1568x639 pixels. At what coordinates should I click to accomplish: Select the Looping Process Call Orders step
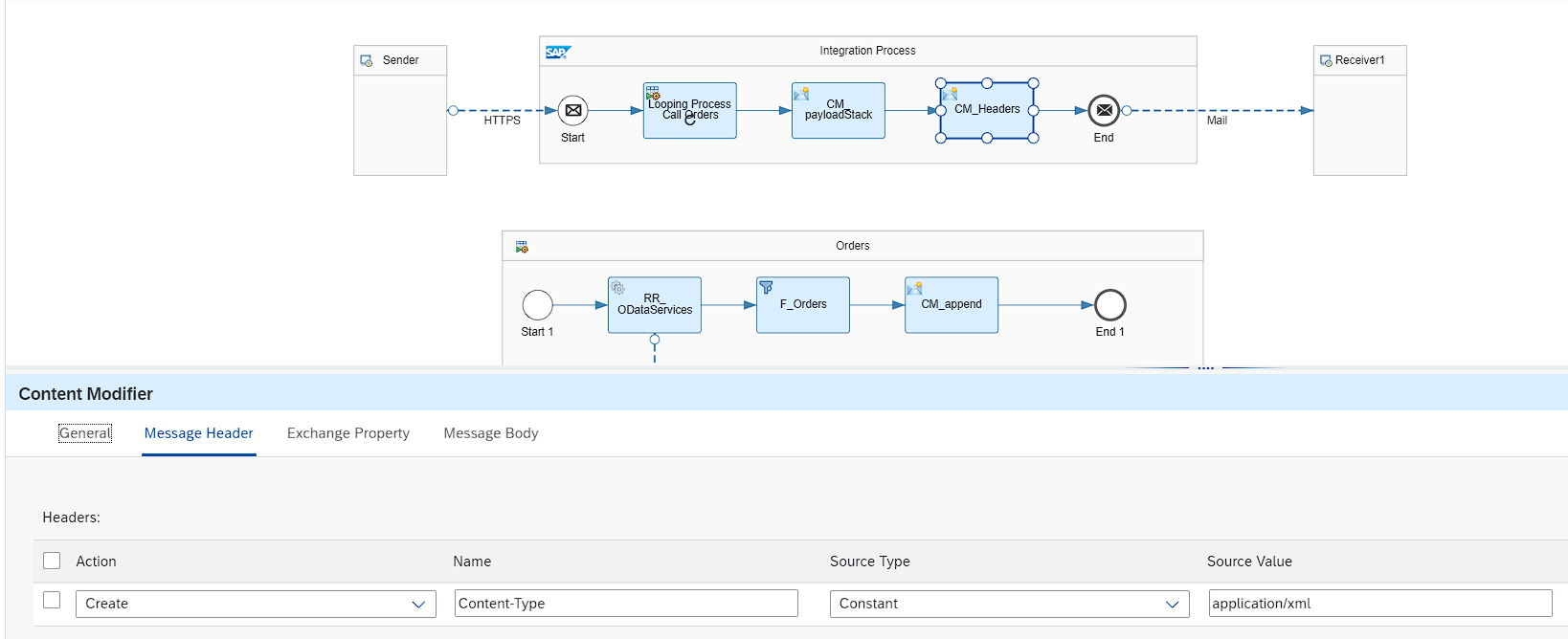point(689,111)
